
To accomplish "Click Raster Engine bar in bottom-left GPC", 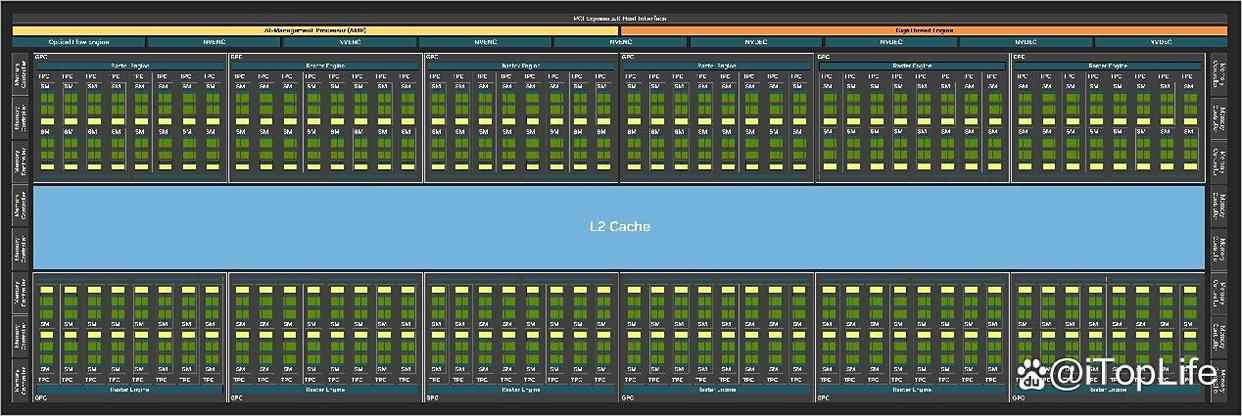I will pos(129,389).
